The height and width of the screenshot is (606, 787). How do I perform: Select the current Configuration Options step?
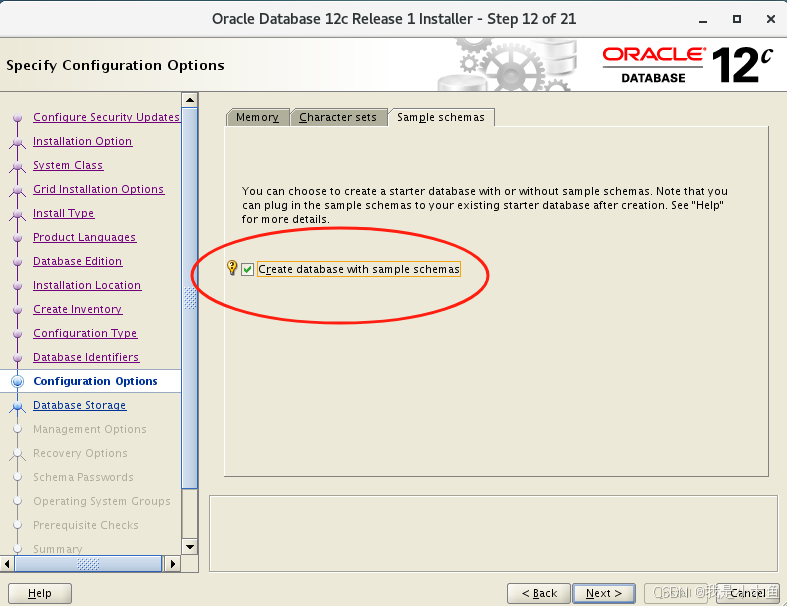point(95,381)
